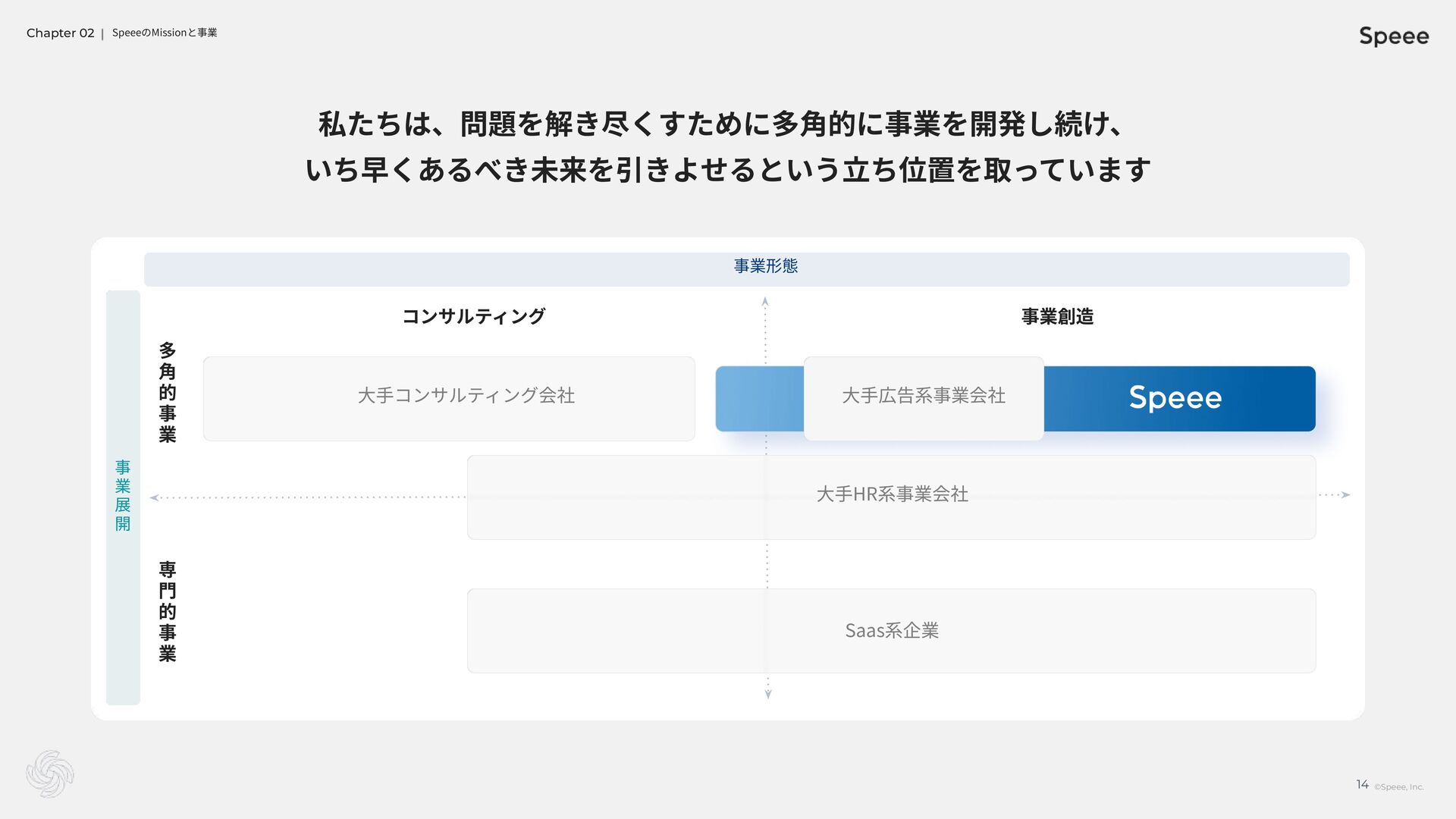Click the left arrowhead on horizontal axis
1456x819 pixels.
pyautogui.click(x=154, y=497)
